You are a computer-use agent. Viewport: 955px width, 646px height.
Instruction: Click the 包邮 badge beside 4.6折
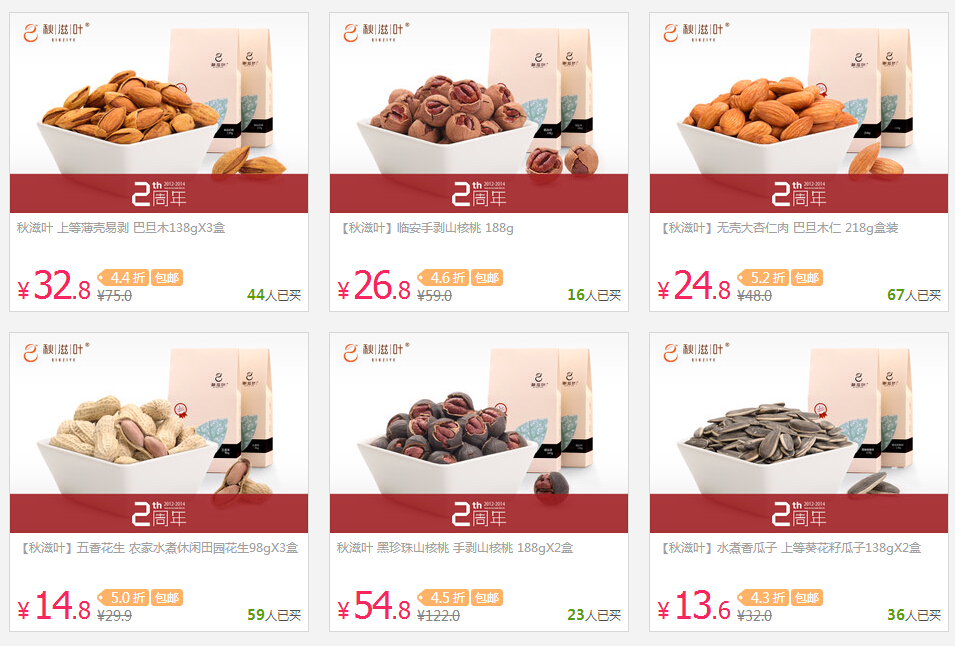(x=487, y=278)
